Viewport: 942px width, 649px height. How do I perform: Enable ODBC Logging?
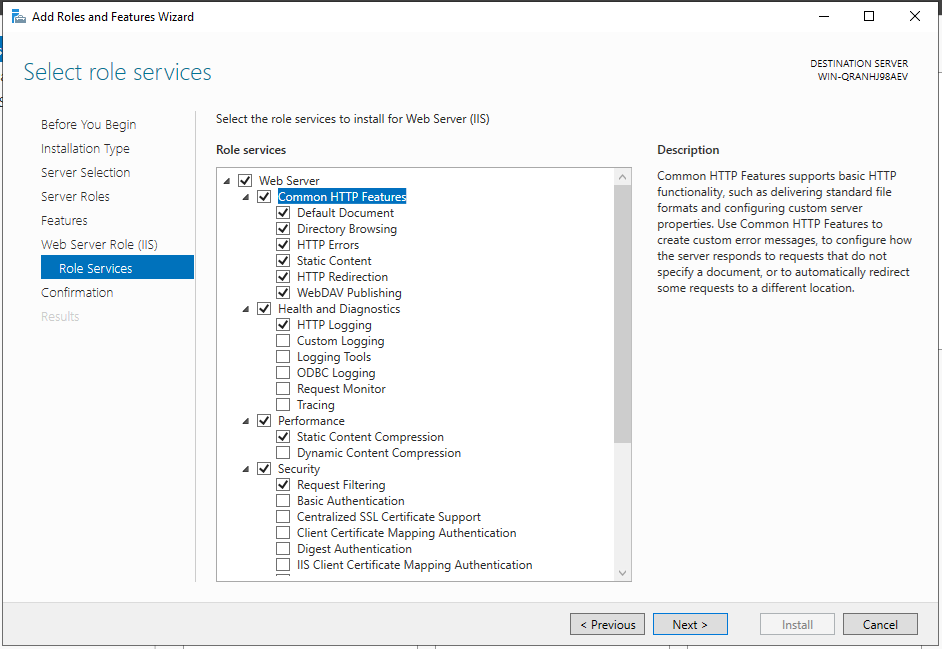tap(283, 373)
